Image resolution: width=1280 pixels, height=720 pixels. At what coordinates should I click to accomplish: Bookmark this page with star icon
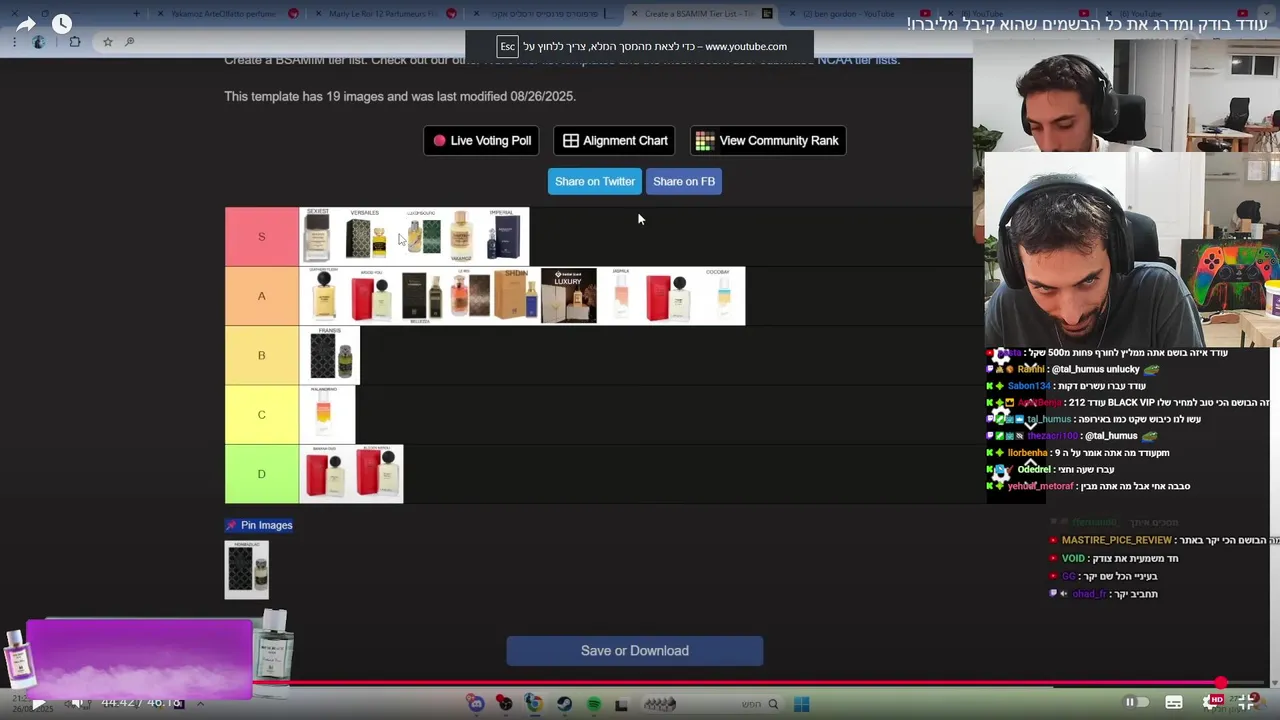[107, 42]
